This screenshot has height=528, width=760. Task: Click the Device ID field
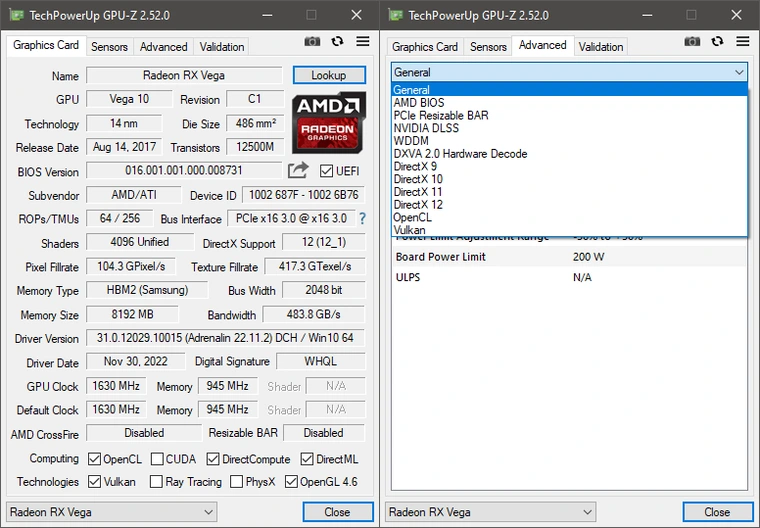pos(304,195)
